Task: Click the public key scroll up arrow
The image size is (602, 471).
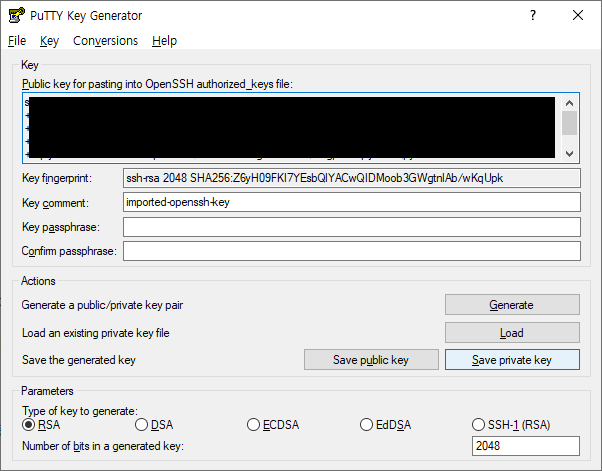Action: point(569,103)
